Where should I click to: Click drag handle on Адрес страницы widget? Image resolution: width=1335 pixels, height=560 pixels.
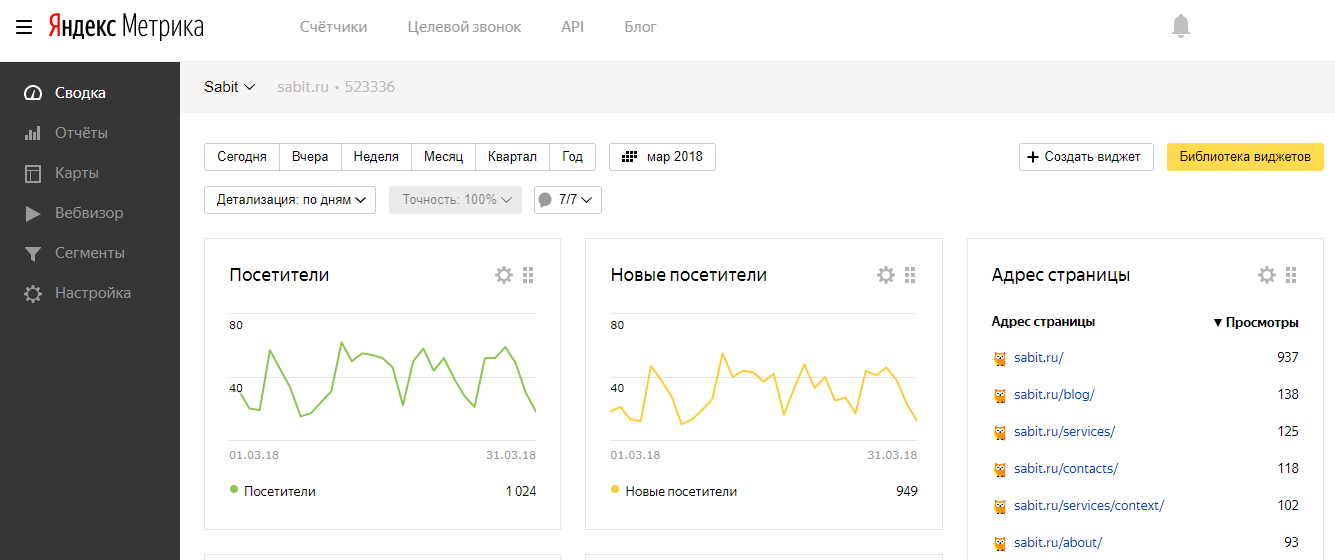(1291, 275)
